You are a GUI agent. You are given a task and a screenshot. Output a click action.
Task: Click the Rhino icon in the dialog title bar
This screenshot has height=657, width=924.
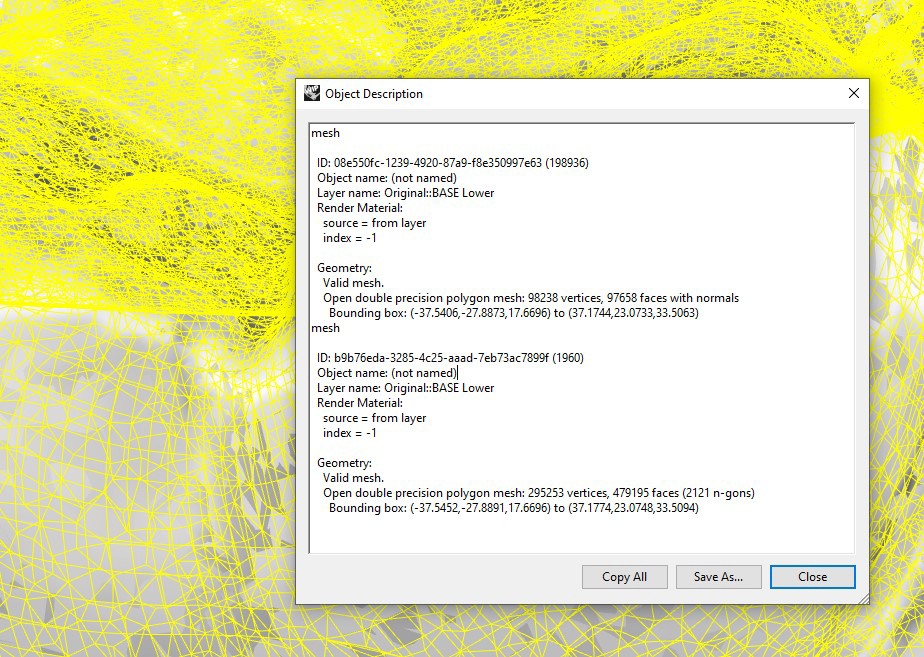[x=312, y=93]
